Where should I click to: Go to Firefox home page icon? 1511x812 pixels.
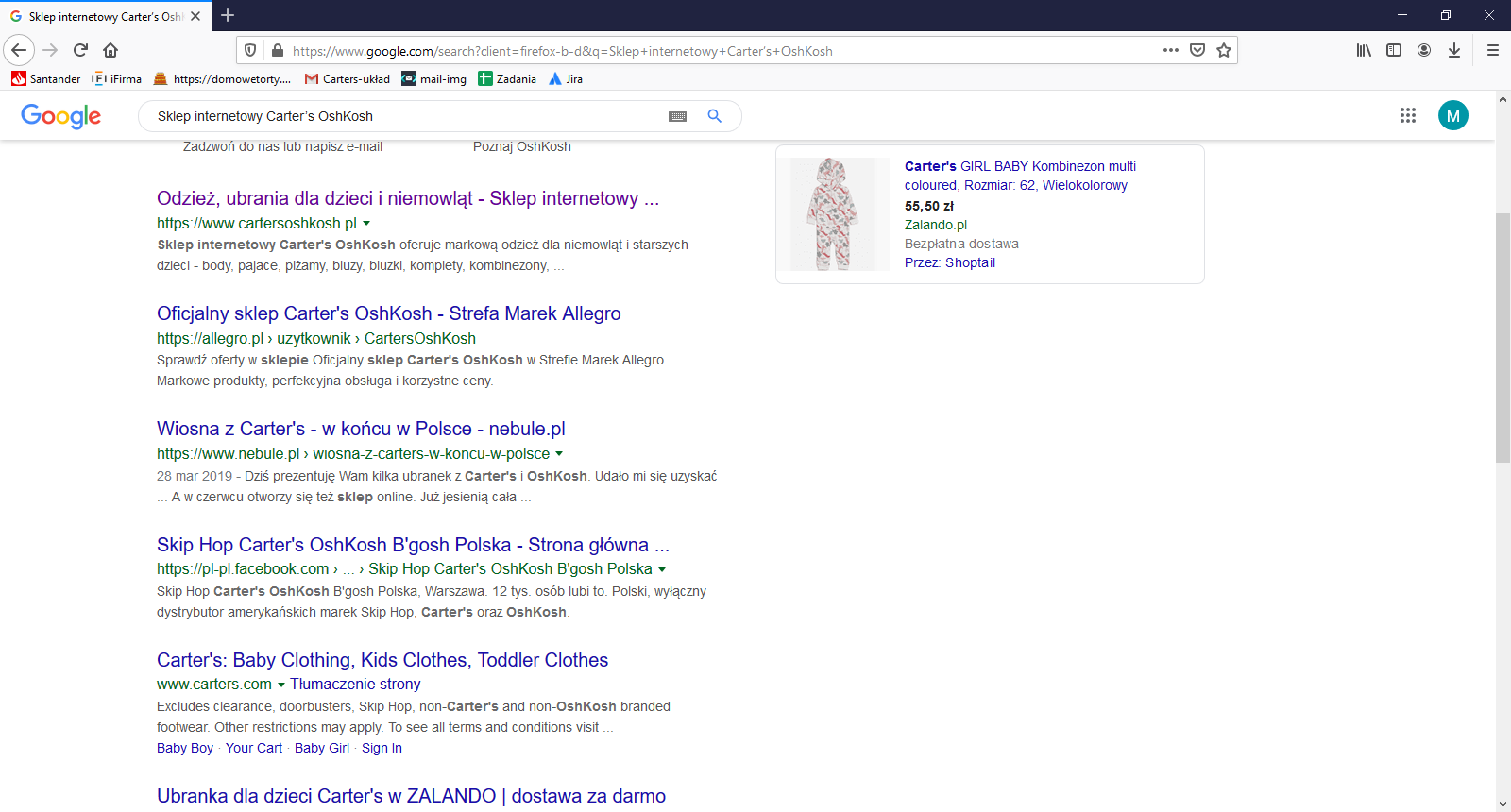[110, 50]
